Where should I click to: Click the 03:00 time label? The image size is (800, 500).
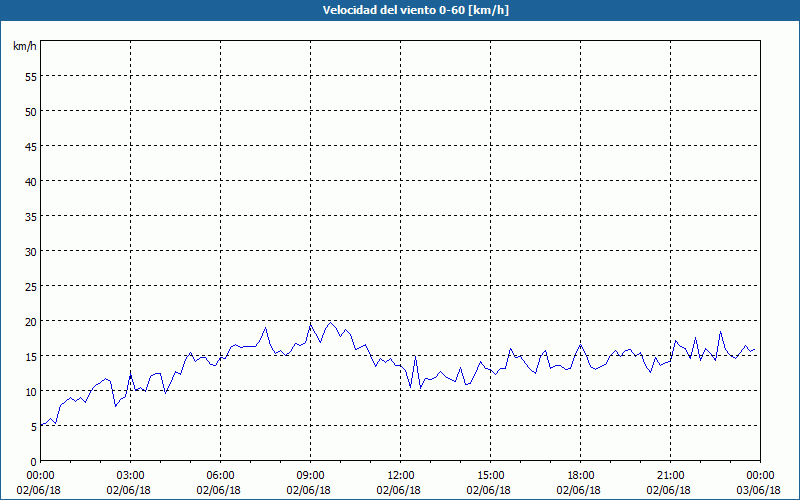click(x=131, y=476)
